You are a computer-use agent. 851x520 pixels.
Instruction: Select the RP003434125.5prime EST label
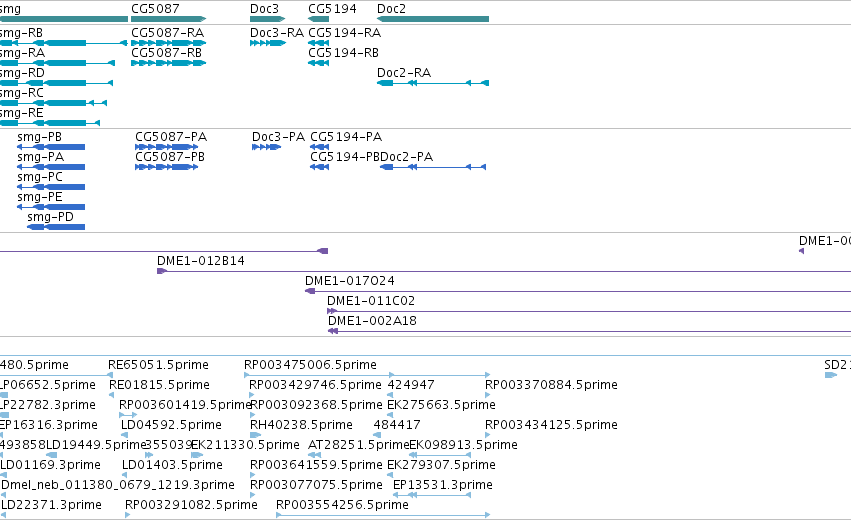(x=551, y=425)
